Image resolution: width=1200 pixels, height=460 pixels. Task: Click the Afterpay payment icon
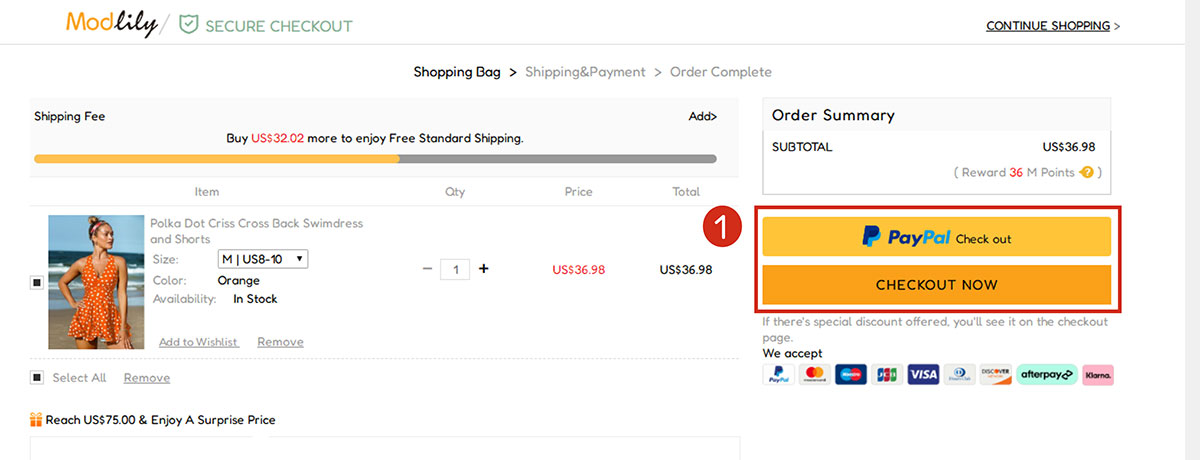1047,375
